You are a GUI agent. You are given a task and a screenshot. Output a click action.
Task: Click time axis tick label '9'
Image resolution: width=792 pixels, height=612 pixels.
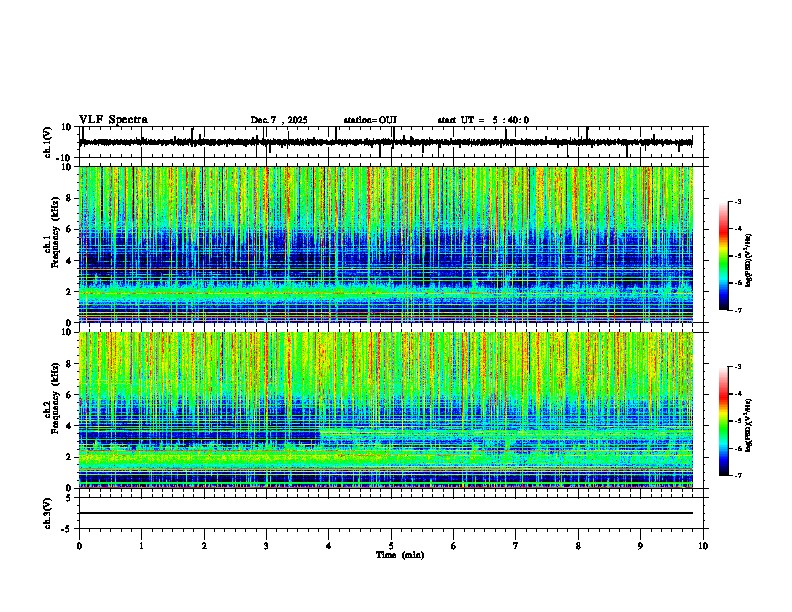[x=640, y=546]
